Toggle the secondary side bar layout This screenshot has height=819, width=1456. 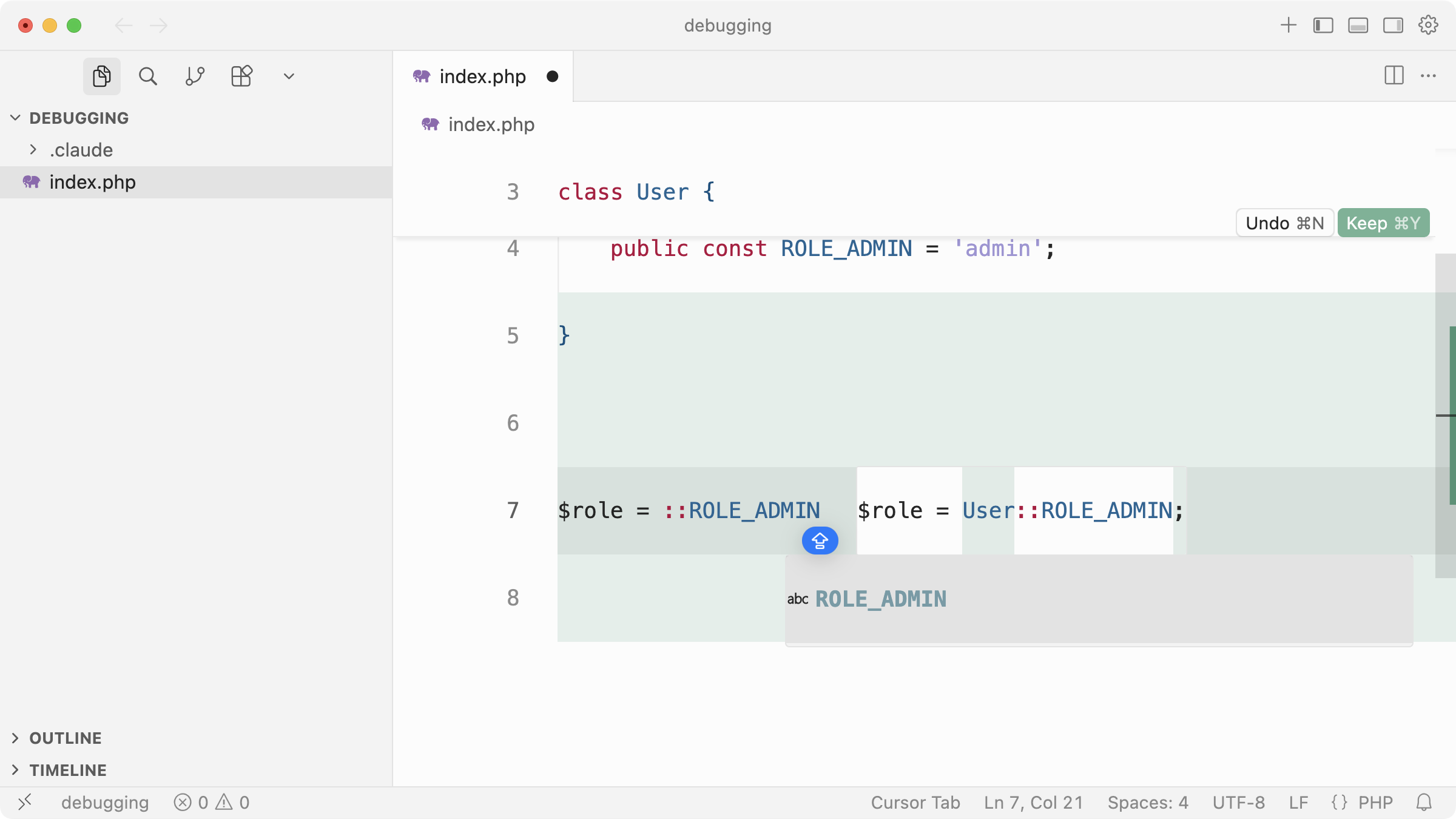[x=1393, y=25]
